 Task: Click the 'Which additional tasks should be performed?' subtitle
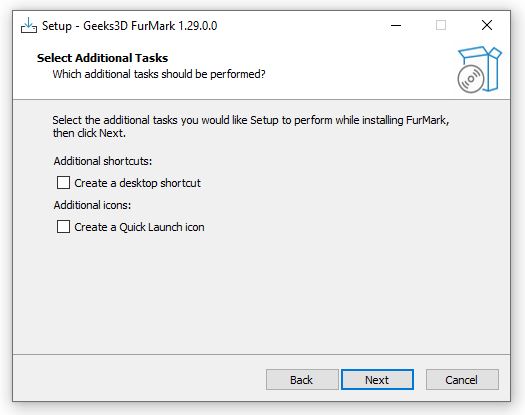159,74
